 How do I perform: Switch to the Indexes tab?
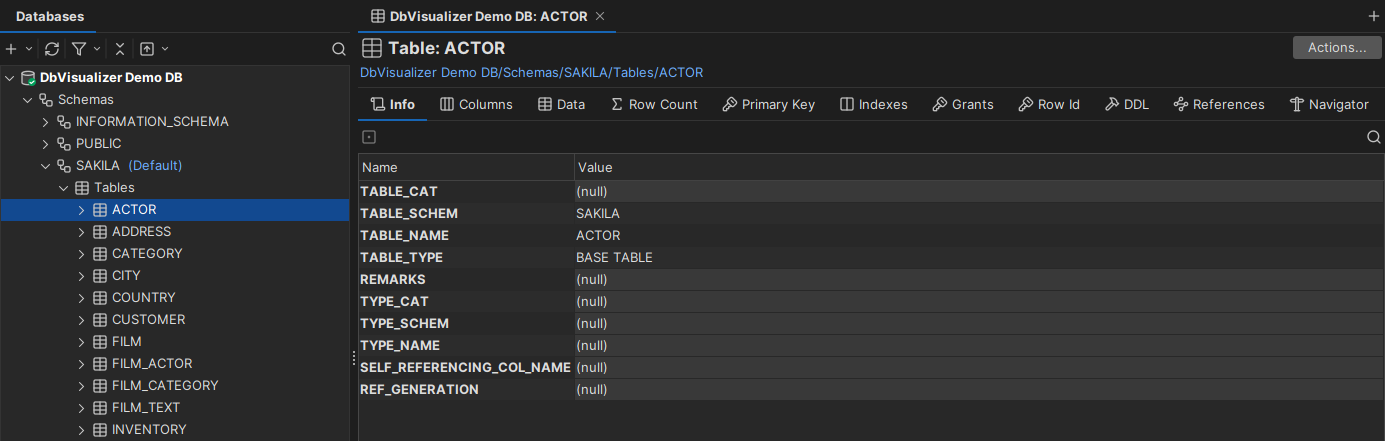[x=874, y=104]
